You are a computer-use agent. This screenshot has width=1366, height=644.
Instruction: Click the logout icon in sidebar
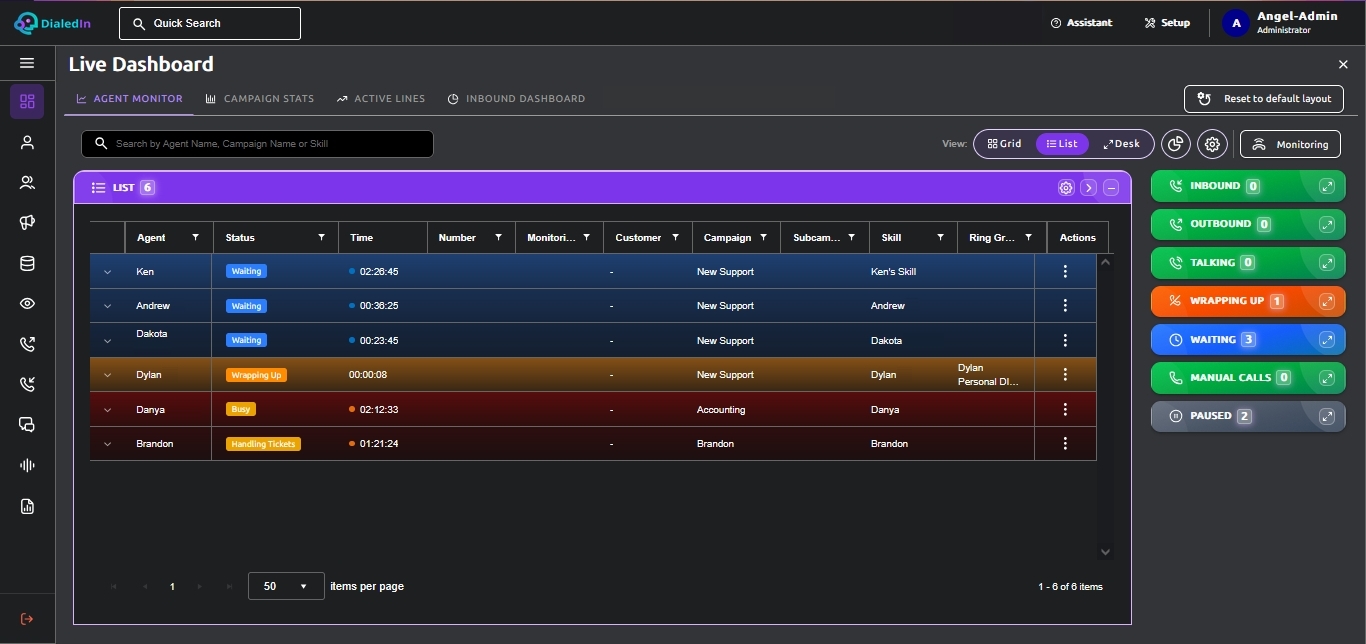click(x=27, y=619)
